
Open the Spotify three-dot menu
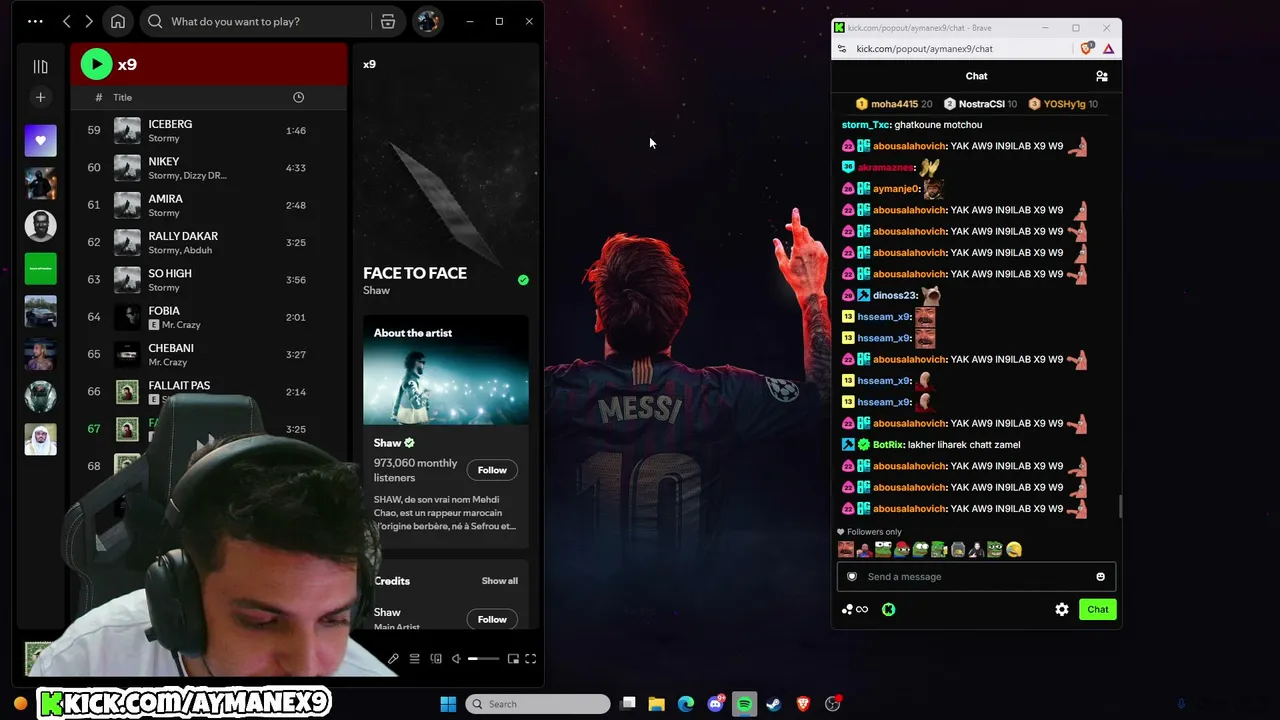coord(35,21)
